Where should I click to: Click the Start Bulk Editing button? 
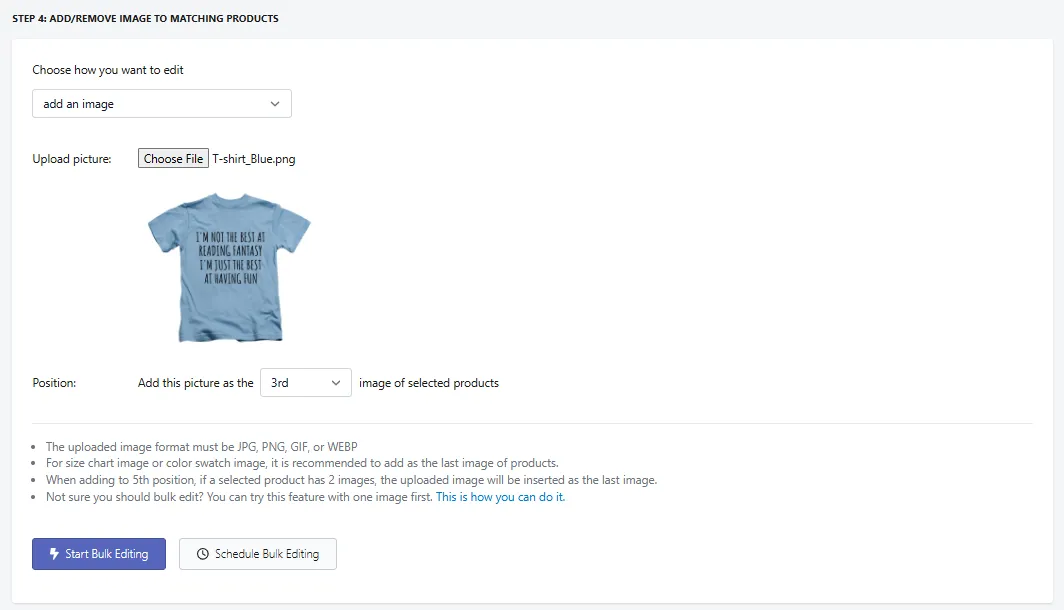point(98,554)
